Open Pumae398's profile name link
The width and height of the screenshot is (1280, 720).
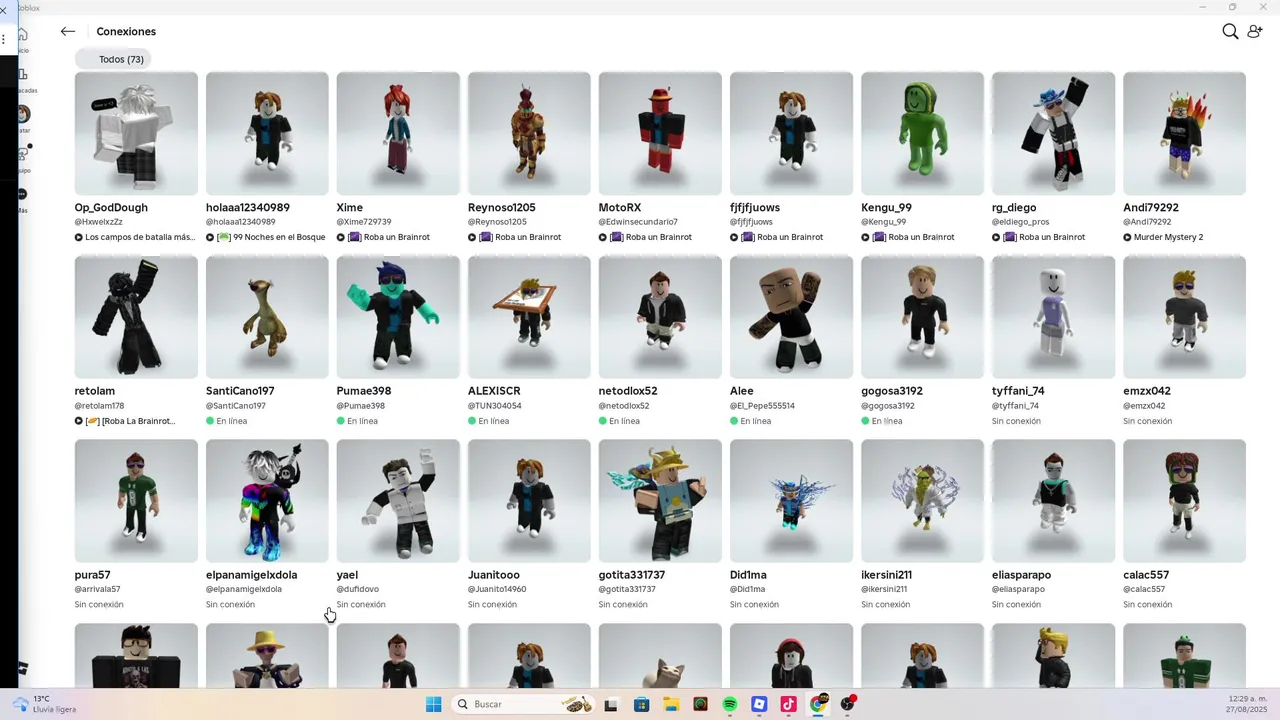coord(364,391)
